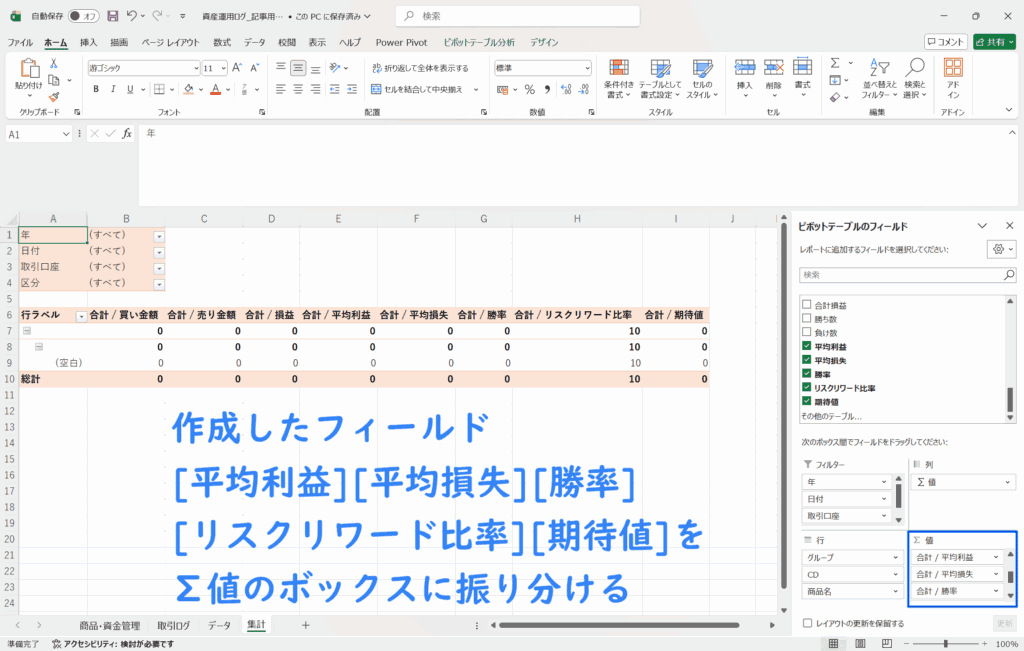This screenshot has height=651, width=1024.
Task: Open the 挿入 ribbon tab
Action: [x=88, y=42]
